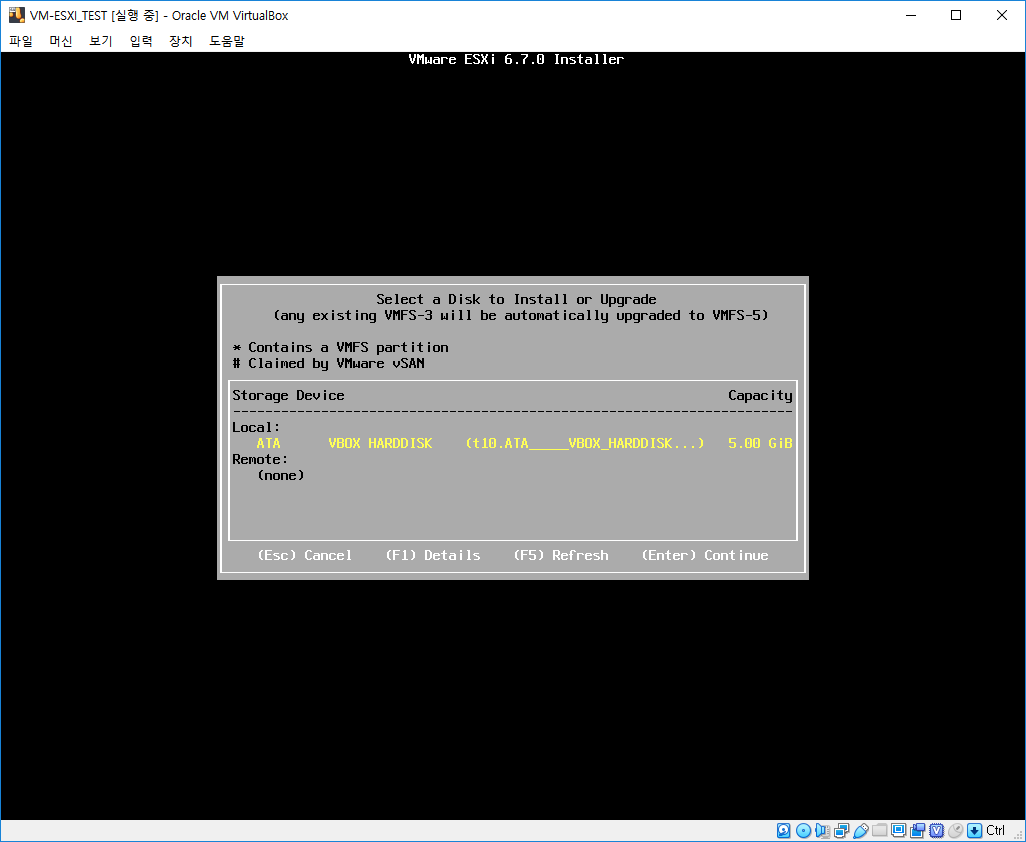Click the audio speaker status icon
The width and height of the screenshot is (1026, 842).
click(823, 830)
